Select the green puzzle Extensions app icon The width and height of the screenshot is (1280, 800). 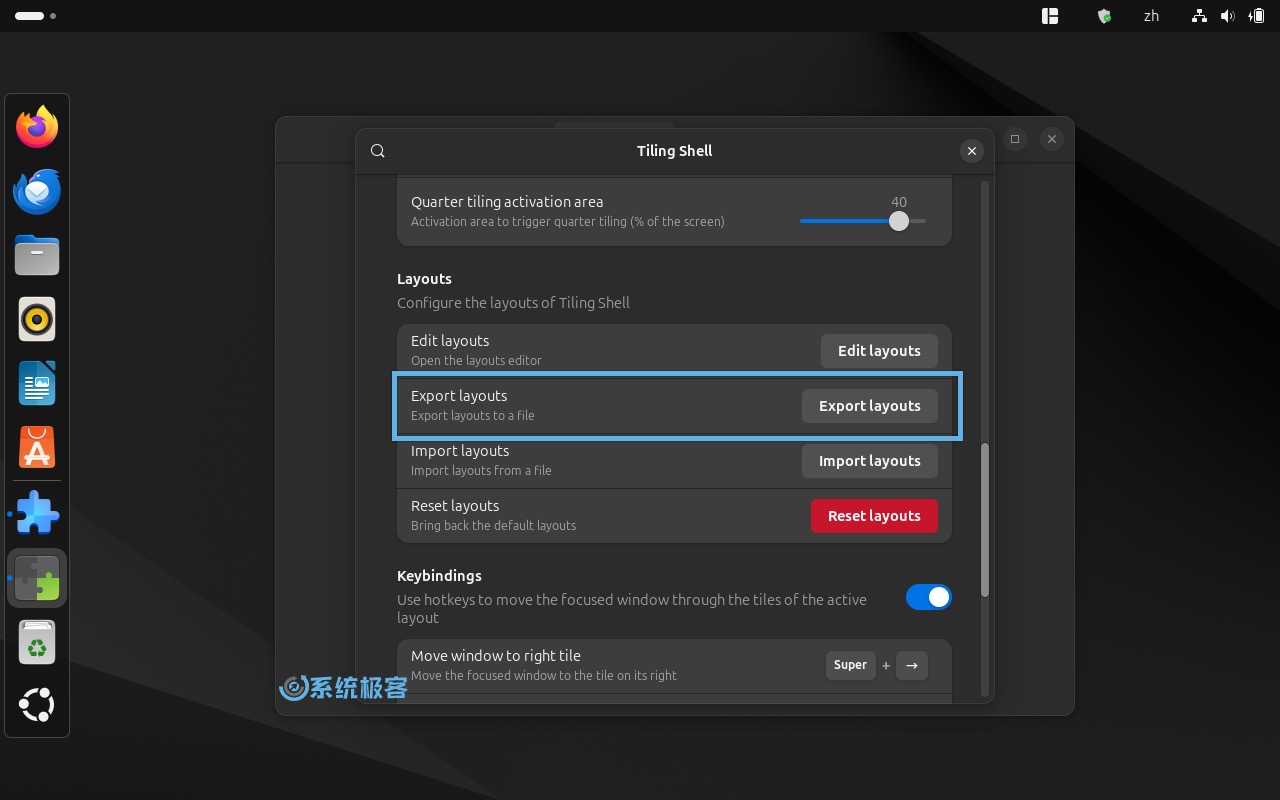37,578
